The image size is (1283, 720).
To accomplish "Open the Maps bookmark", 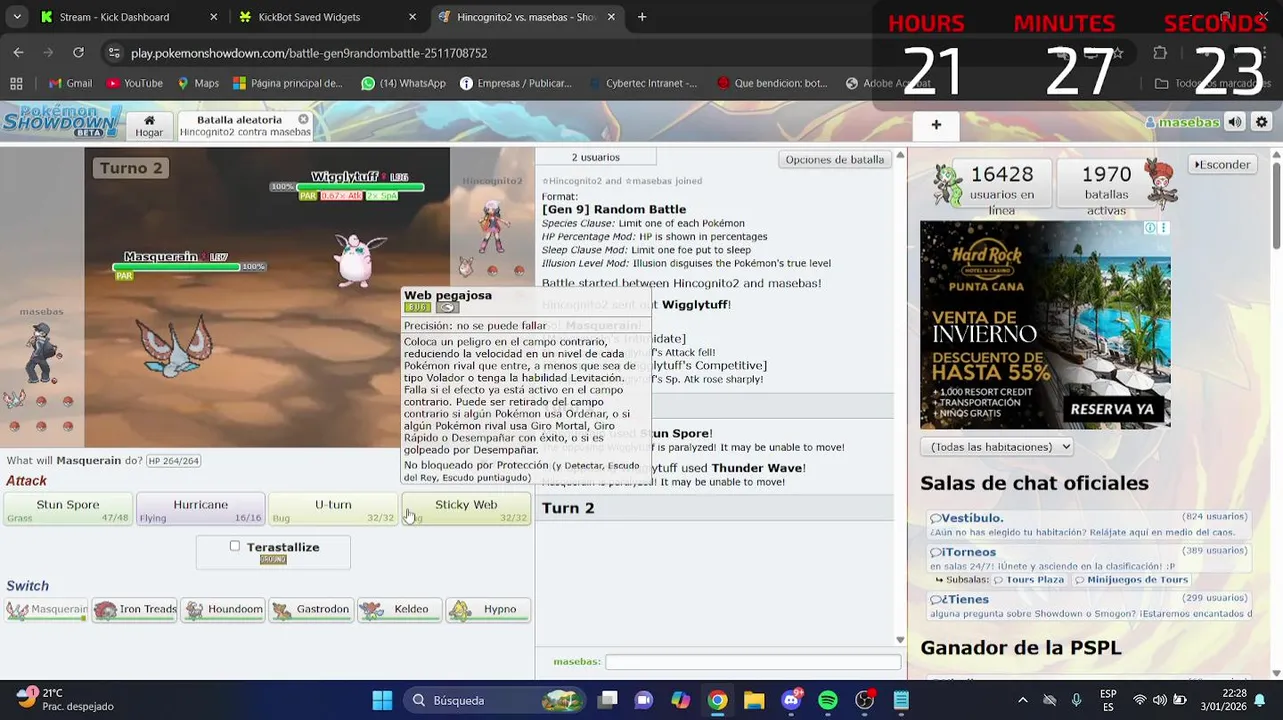I will [198, 83].
